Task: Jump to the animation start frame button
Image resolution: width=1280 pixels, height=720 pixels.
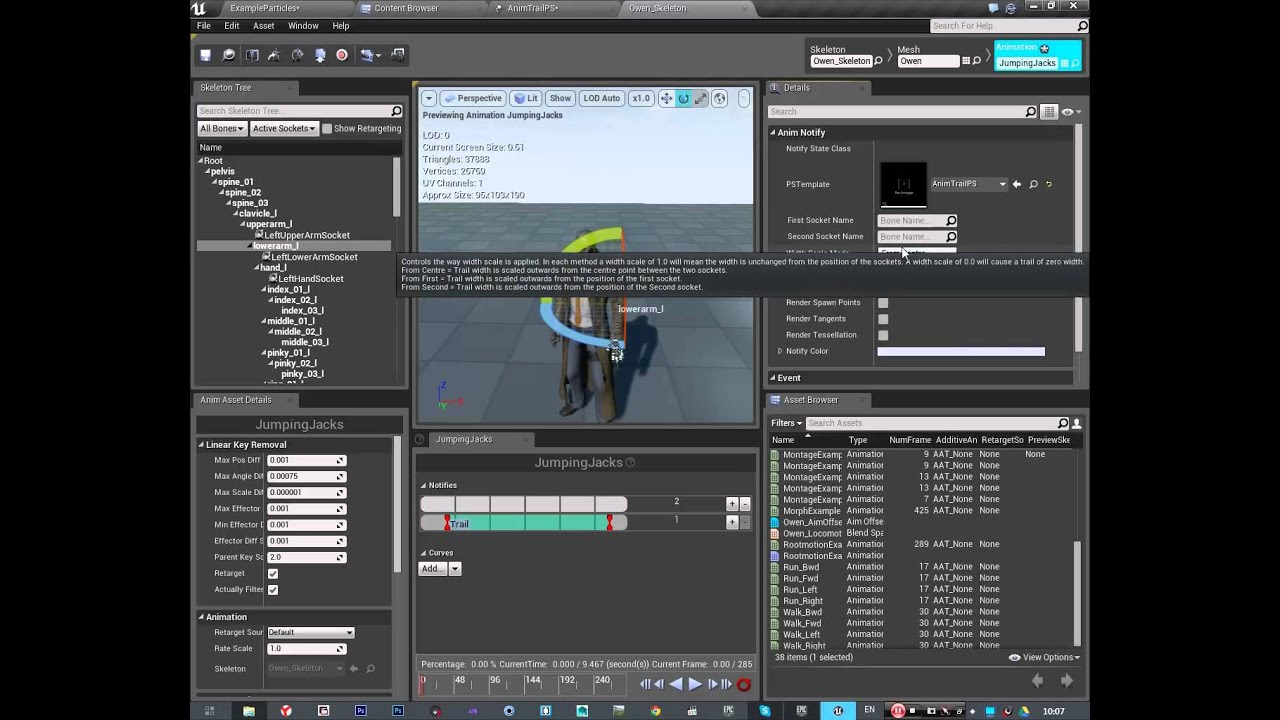Action: coord(645,684)
